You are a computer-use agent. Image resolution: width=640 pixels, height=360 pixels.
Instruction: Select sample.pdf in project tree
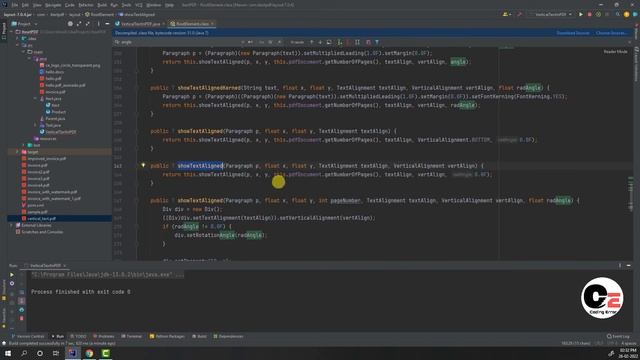(x=38, y=212)
